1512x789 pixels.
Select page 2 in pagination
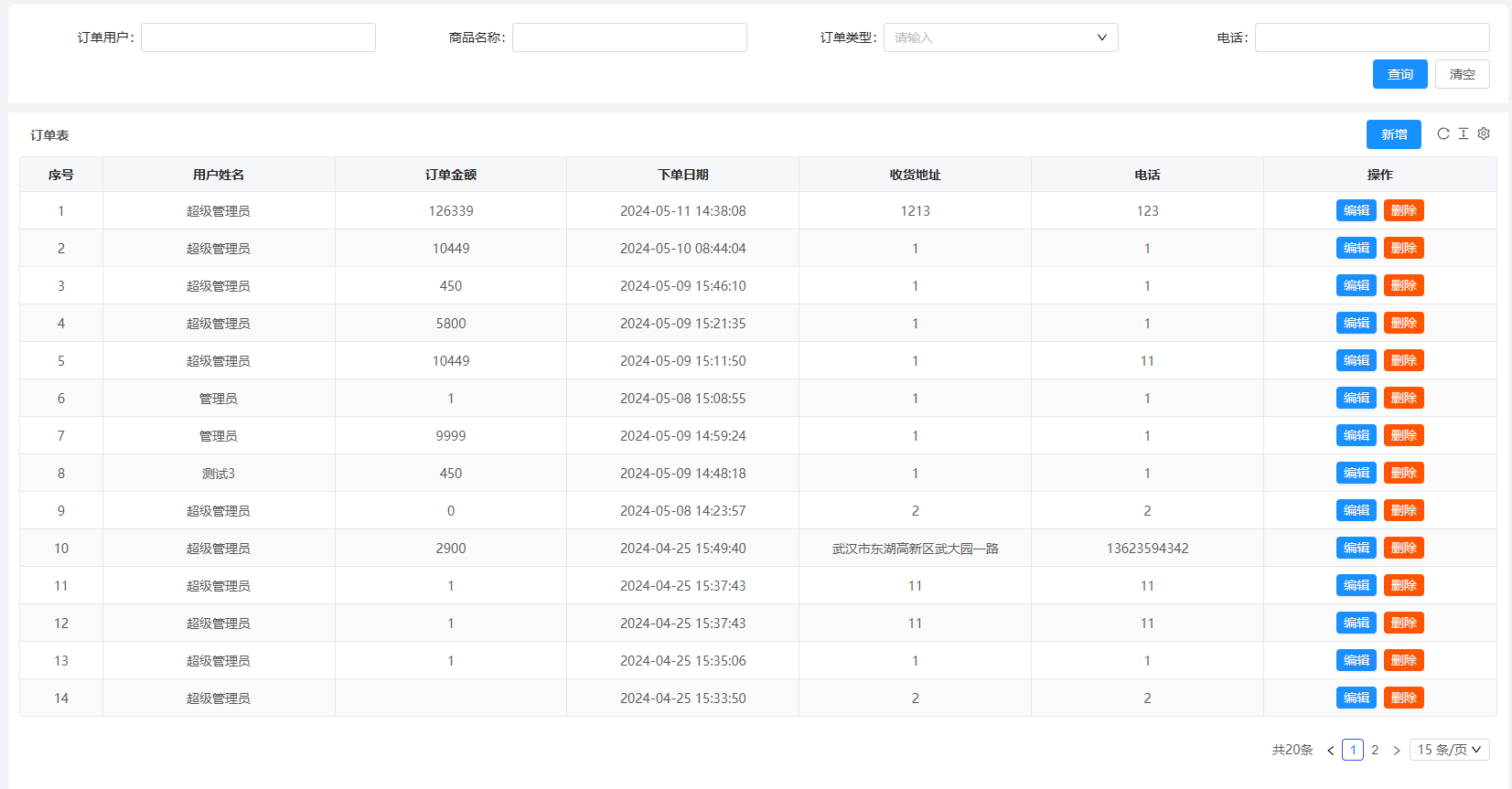1375,750
